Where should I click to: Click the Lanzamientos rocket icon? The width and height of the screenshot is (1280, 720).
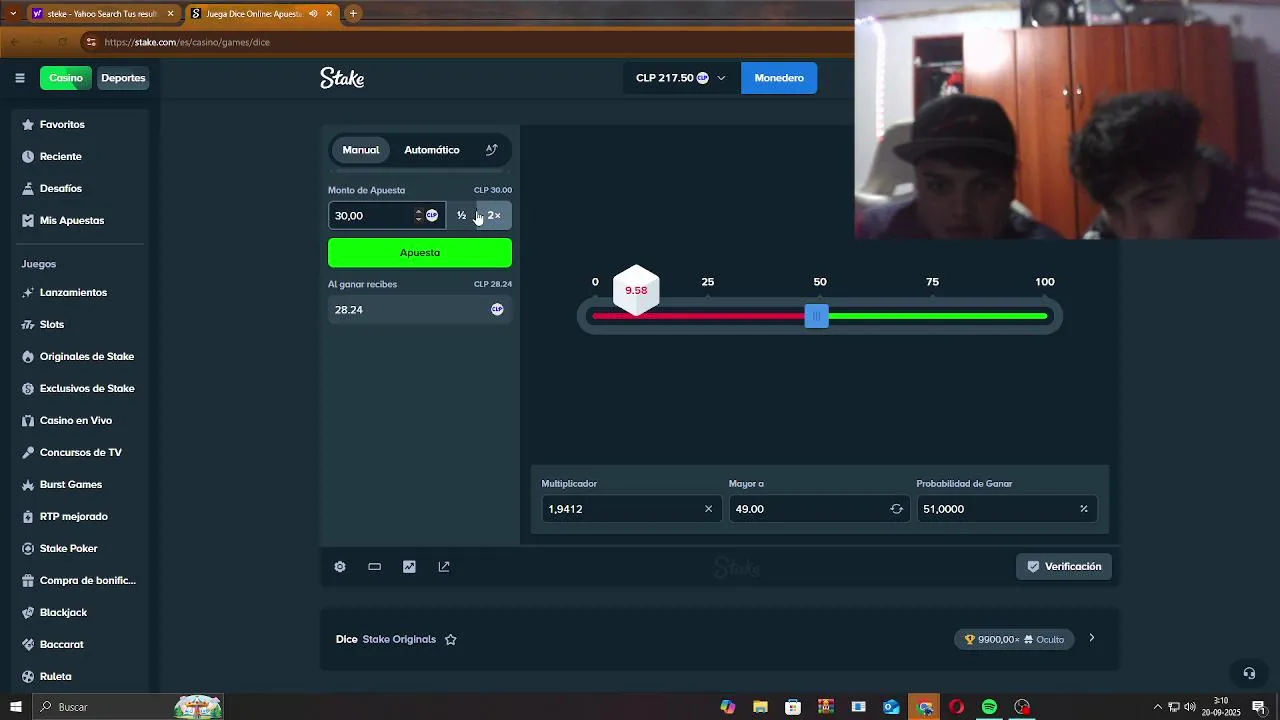point(28,293)
